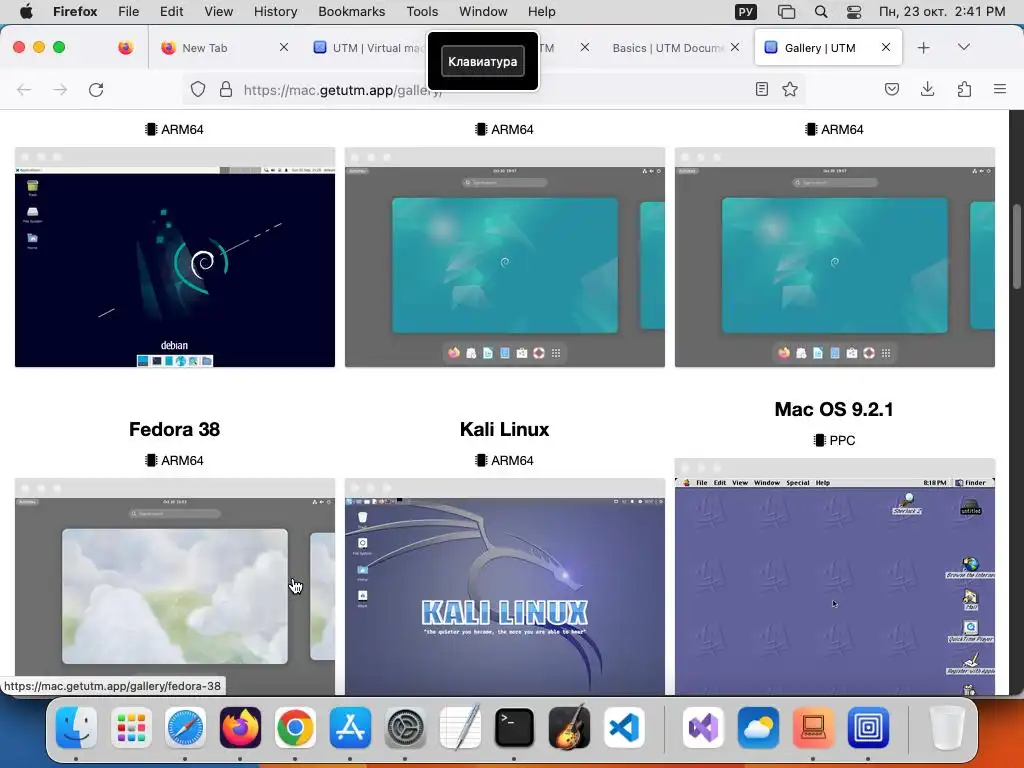Open Firefox application hamburger menu

[1000, 89]
